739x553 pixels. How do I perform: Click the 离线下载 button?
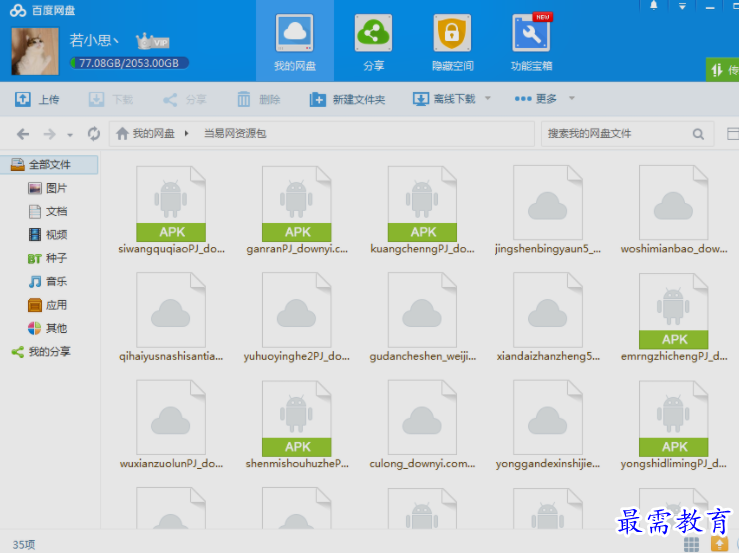click(444, 99)
